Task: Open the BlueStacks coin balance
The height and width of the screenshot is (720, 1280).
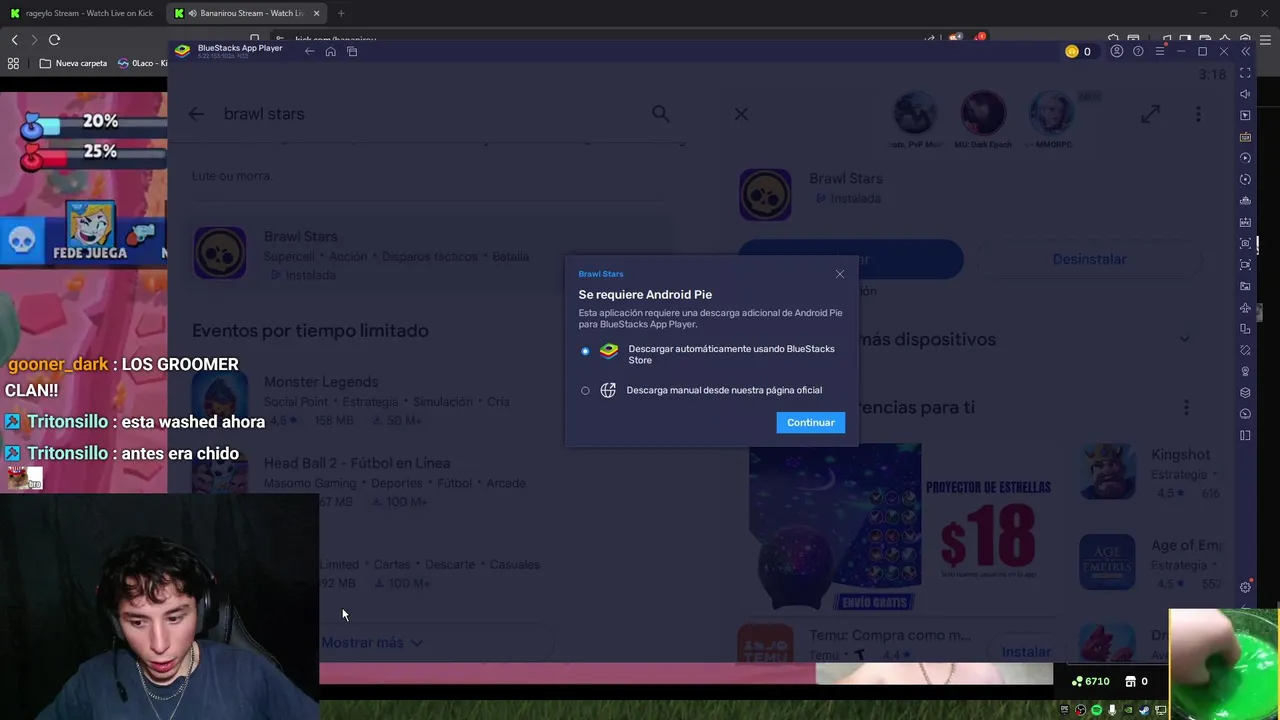Action: click(x=1078, y=51)
